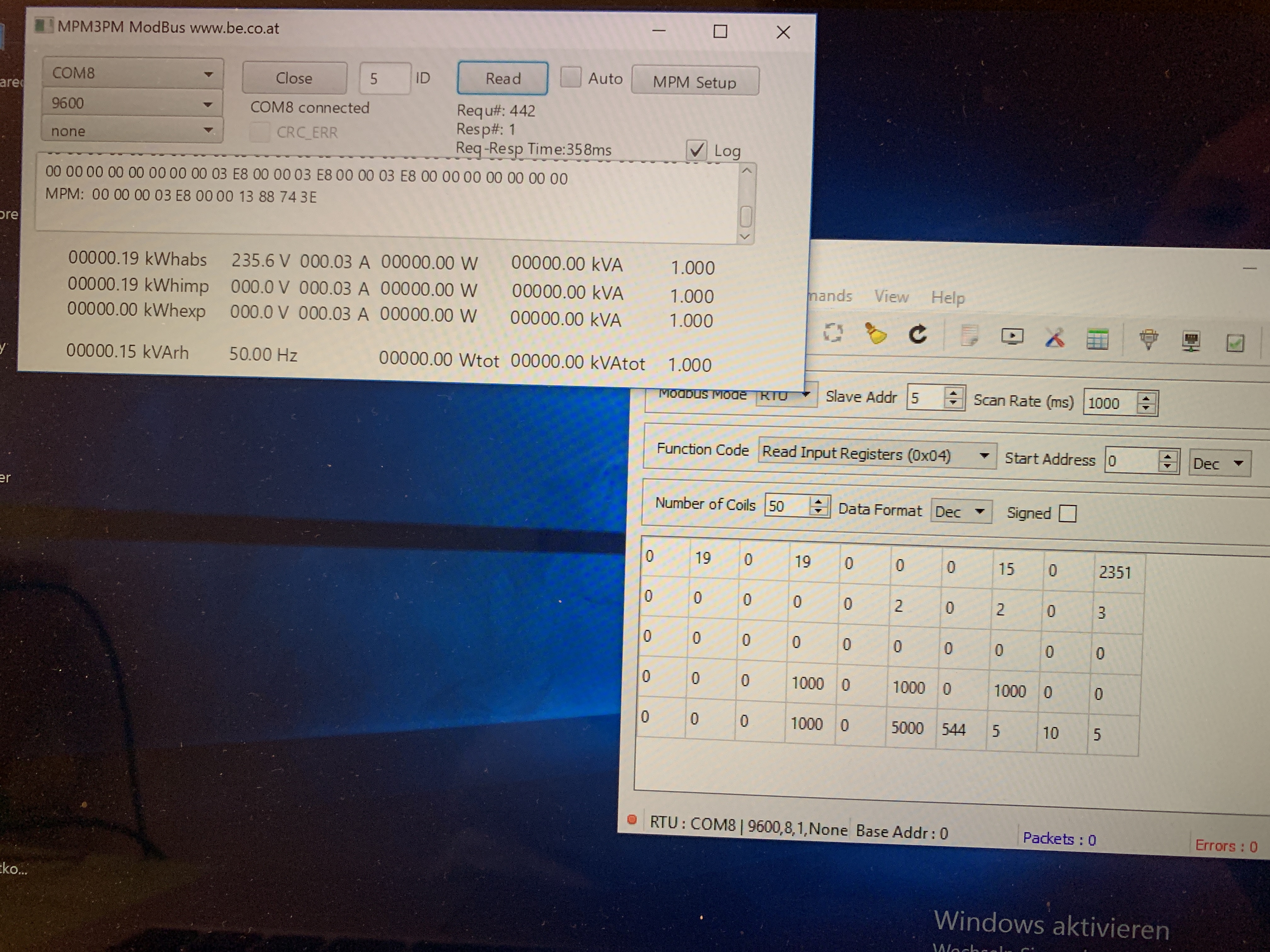Click the circular-arrow reset counters icon
1270x952 pixels.
coord(918,335)
